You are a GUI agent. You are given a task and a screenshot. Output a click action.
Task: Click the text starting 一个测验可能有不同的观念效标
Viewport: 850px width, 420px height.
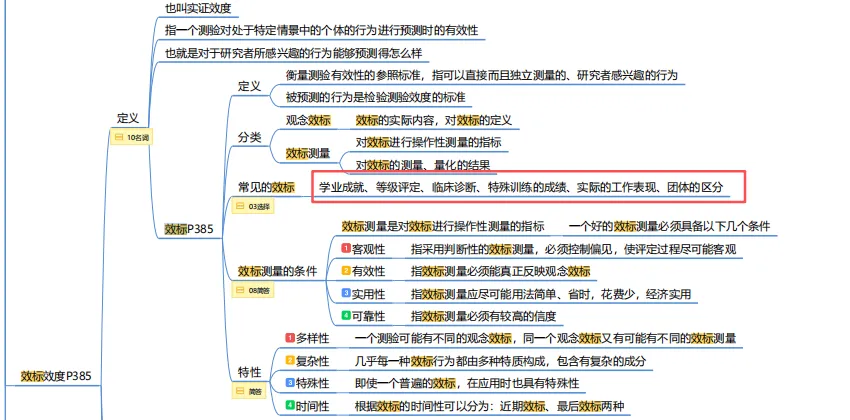[x=545, y=339]
